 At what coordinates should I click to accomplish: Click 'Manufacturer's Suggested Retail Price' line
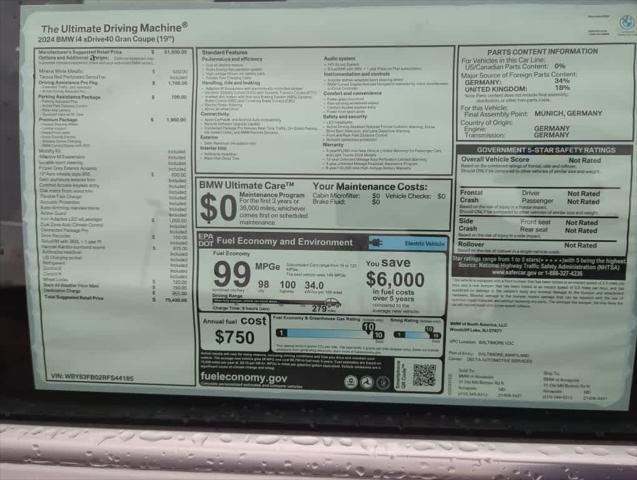(113, 52)
